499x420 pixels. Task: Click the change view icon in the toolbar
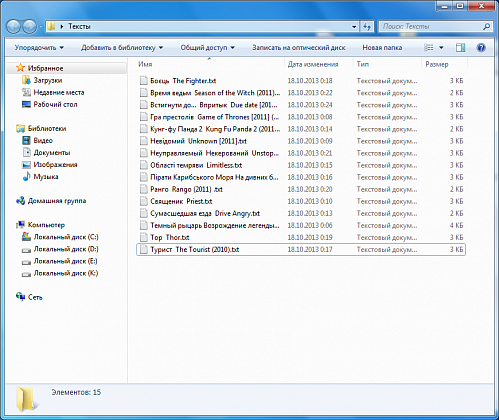[429, 48]
